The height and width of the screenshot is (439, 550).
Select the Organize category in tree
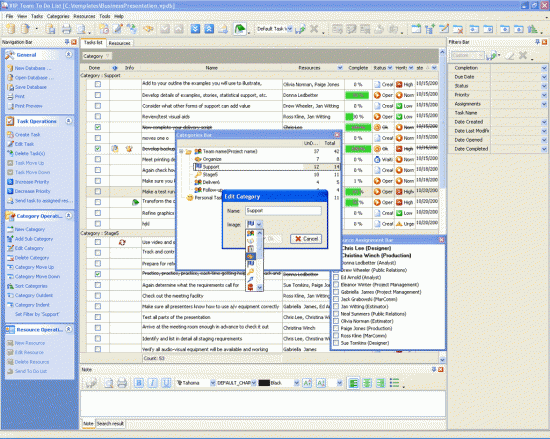tap(212, 159)
